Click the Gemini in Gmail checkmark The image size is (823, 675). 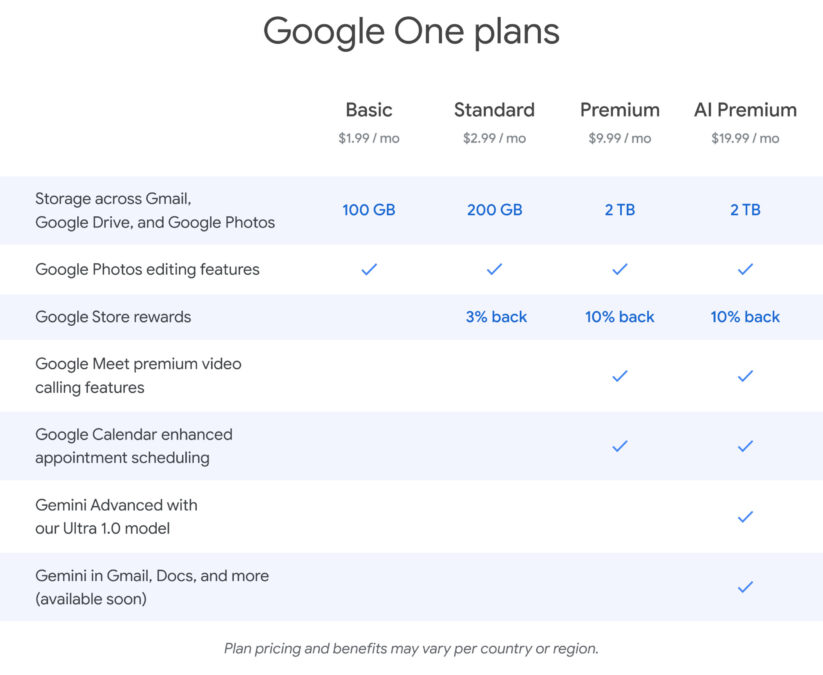pos(745,587)
